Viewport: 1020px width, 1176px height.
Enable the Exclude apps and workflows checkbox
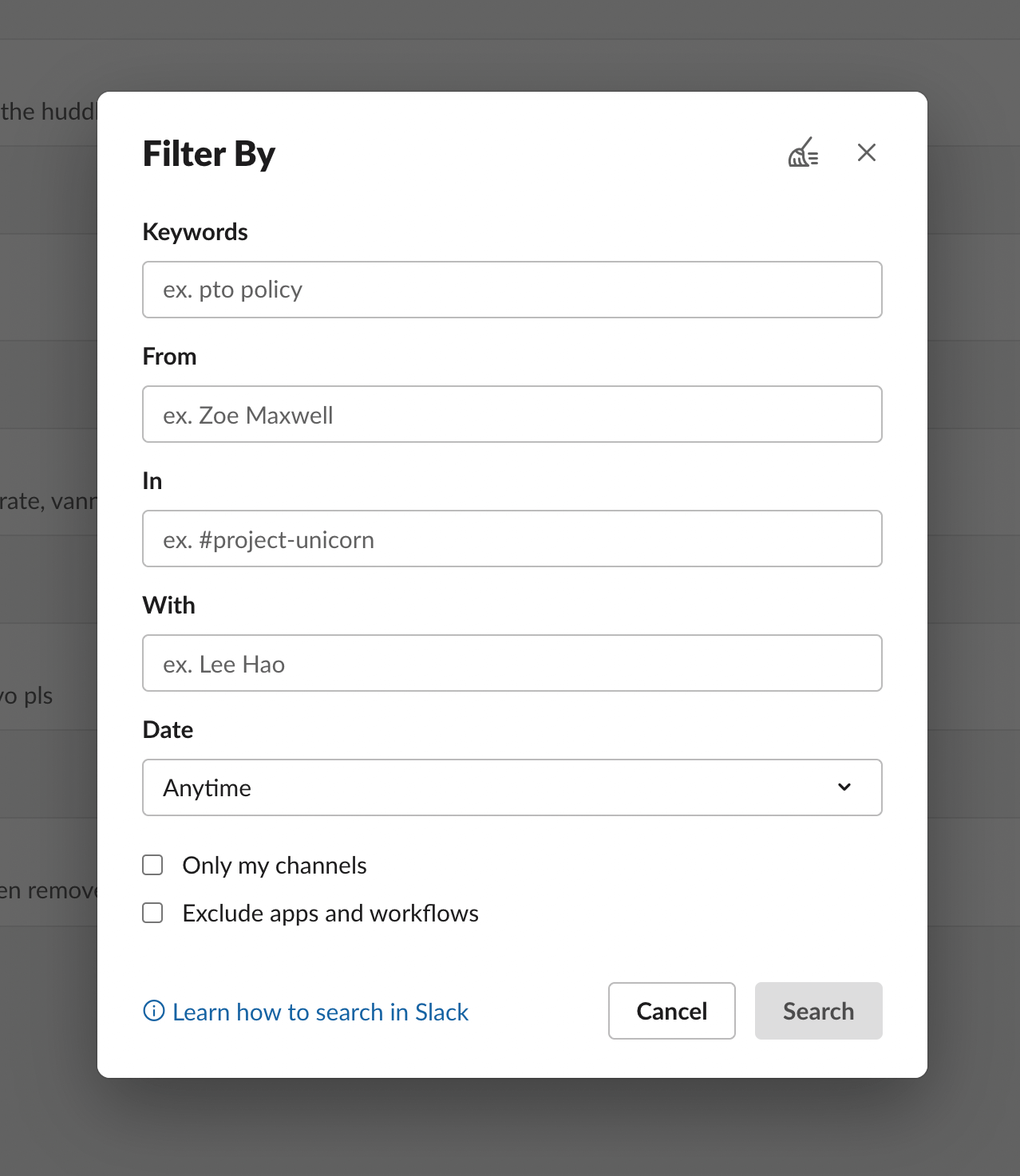(152, 913)
